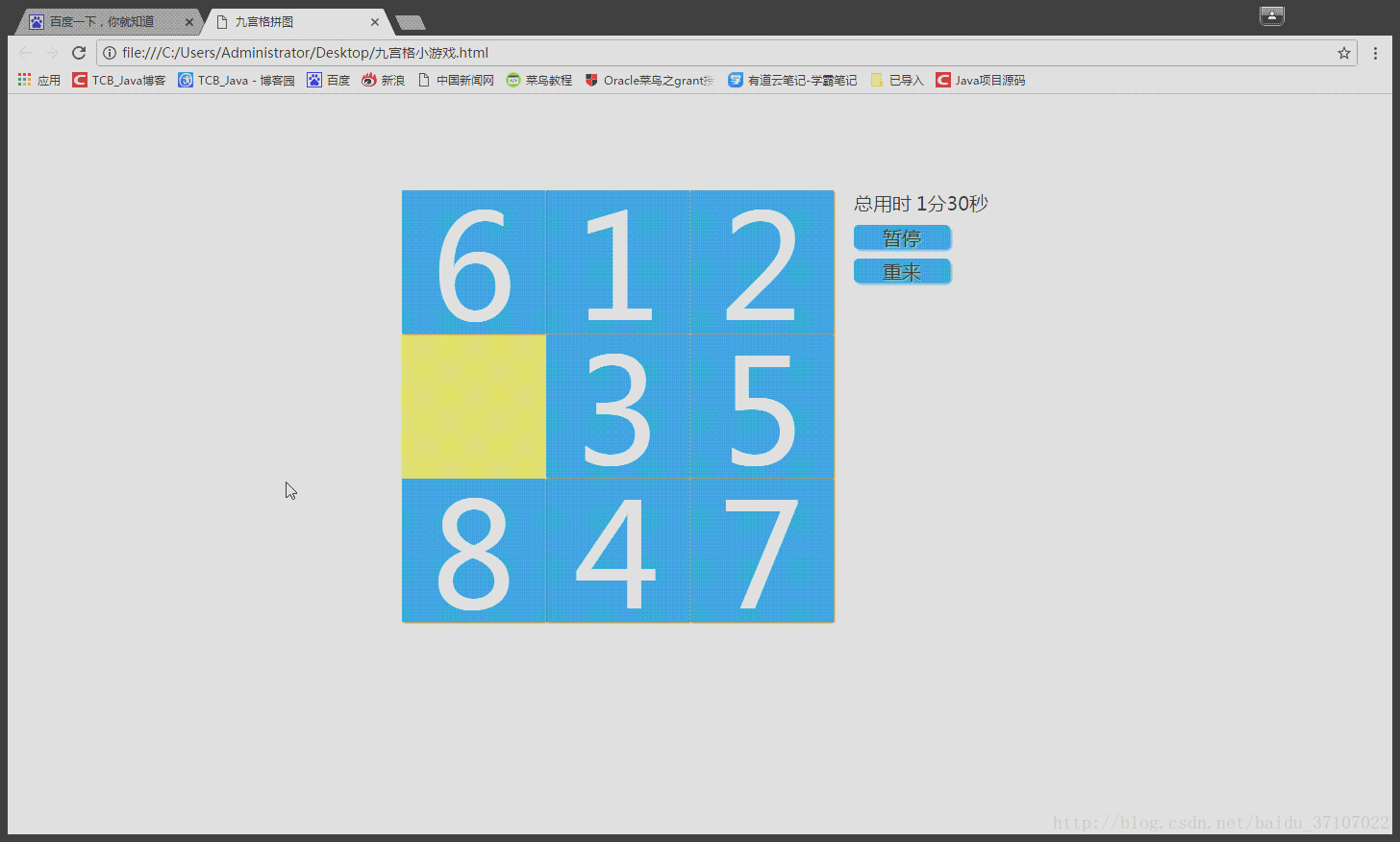Open the 百度 bookmark
This screenshot has height=842, width=1400.
click(329, 80)
